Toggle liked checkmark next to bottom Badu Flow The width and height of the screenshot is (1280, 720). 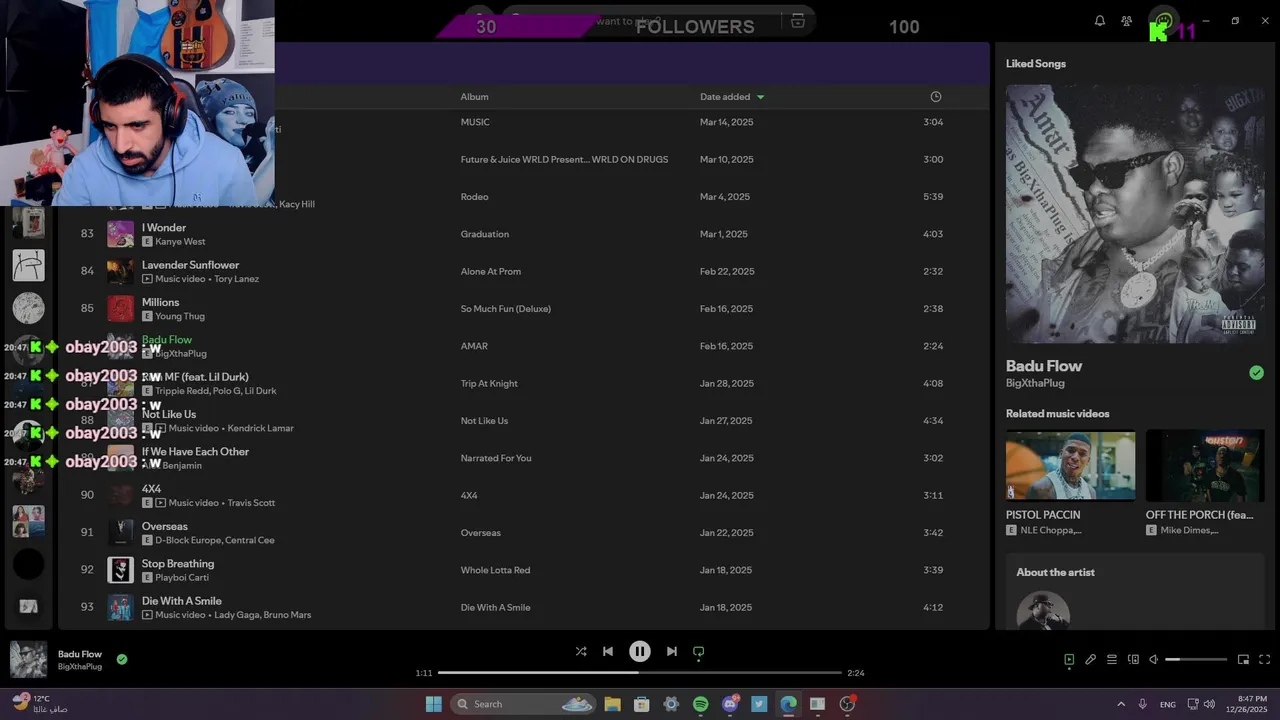(122, 659)
